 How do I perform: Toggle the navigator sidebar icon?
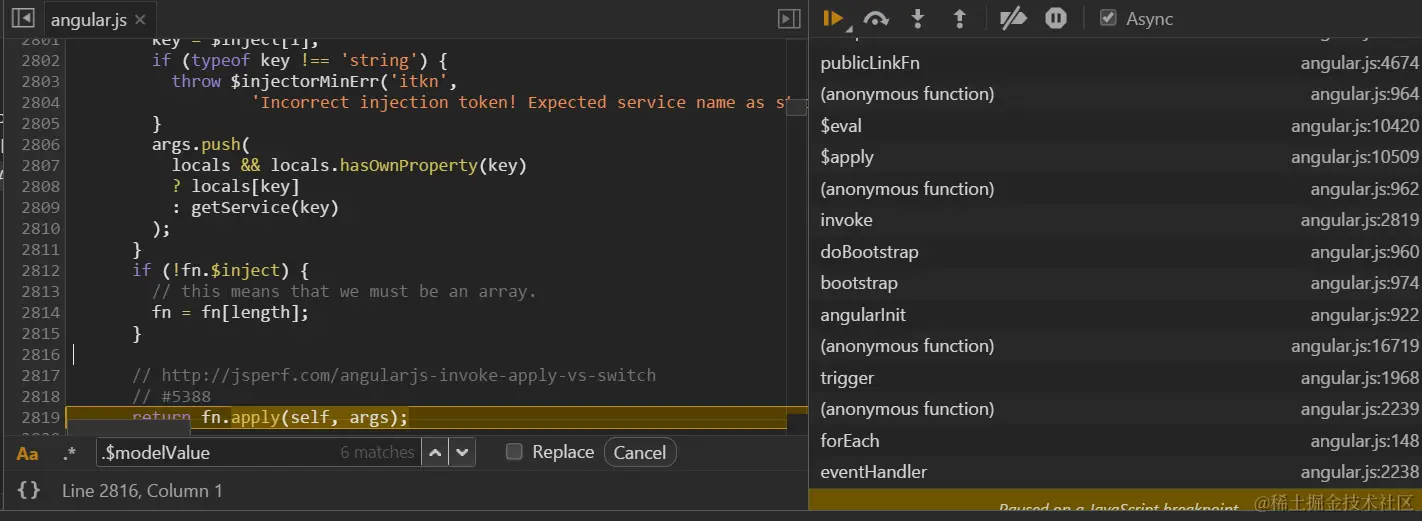tap(22, 18)
